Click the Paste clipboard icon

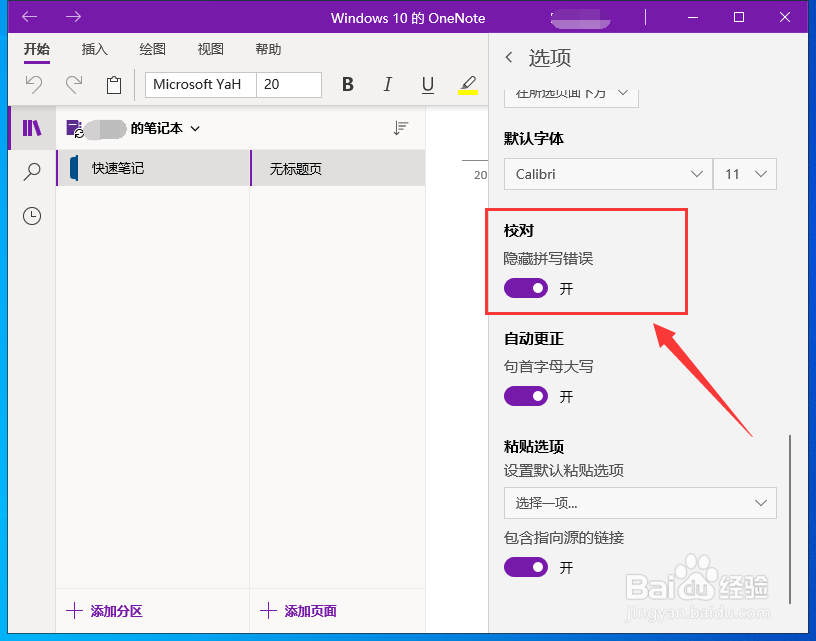[114, 85]
